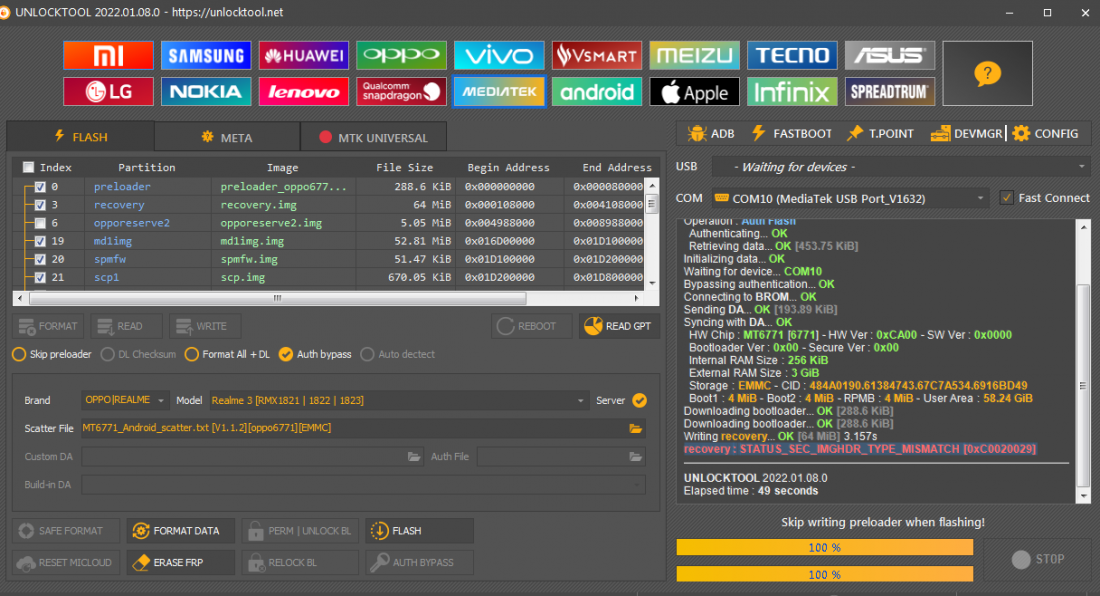1100x596 pixels.
Task: Select the Apple brand logo
Action: coord(695,92)
